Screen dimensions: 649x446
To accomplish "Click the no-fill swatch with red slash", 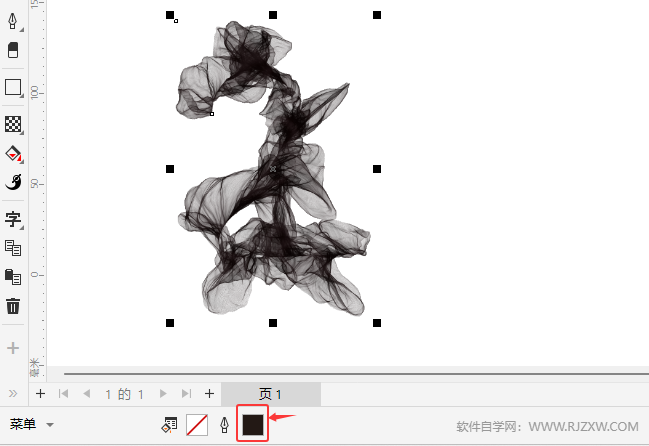I will pyautogui.click(x=197, y=425).
